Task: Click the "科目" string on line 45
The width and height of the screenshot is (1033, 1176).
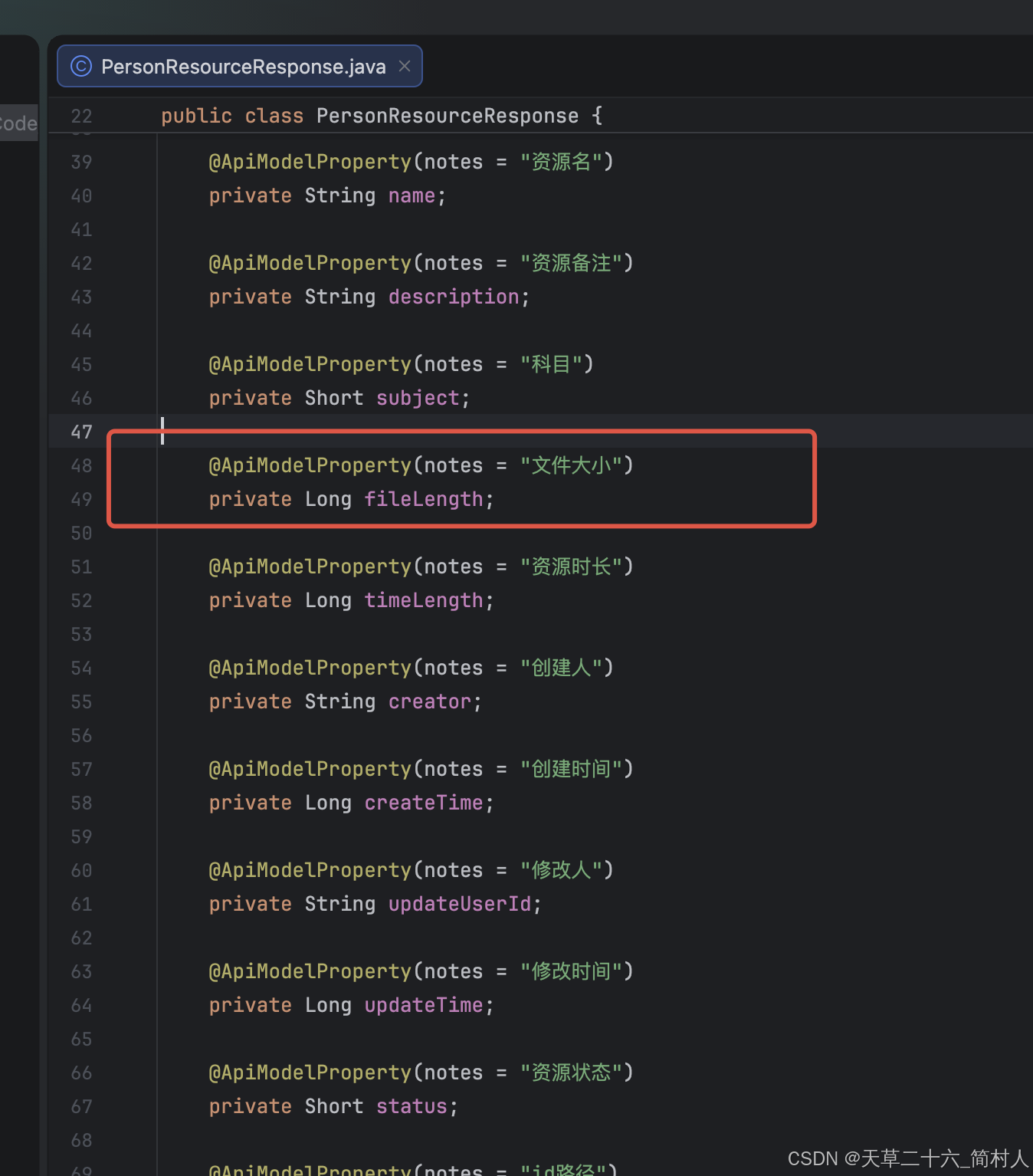Action: pos(551,364)
